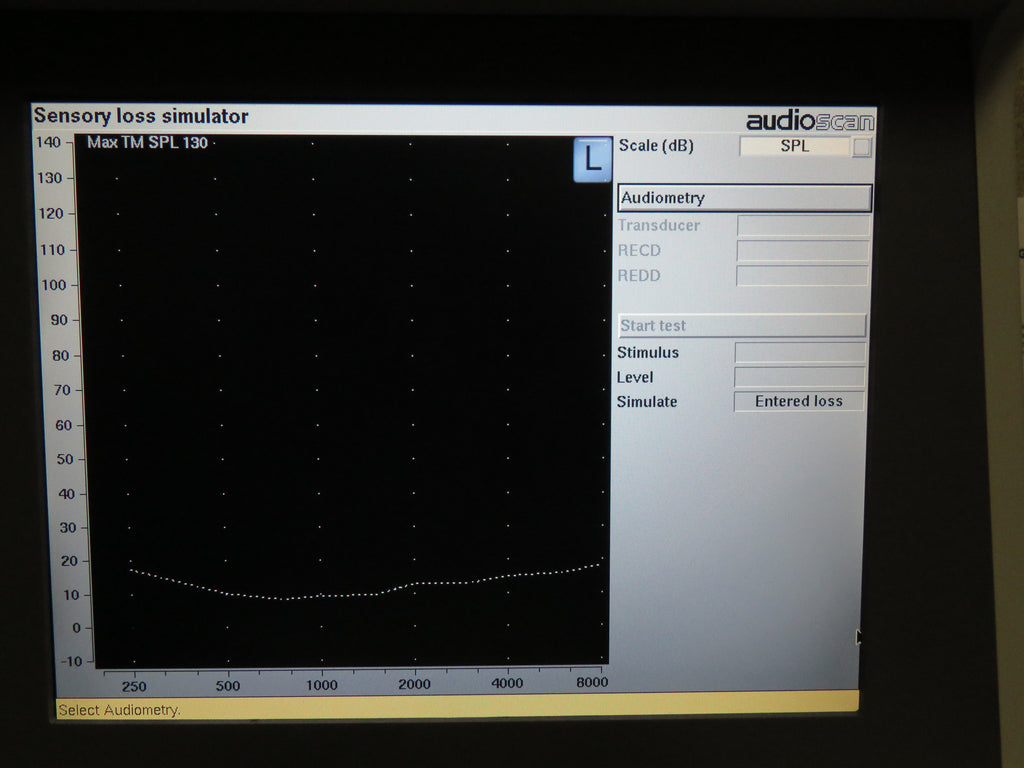Click the Simulate label
The height and width of the screenshot is (768, 1024).
(x=647, y=402)
